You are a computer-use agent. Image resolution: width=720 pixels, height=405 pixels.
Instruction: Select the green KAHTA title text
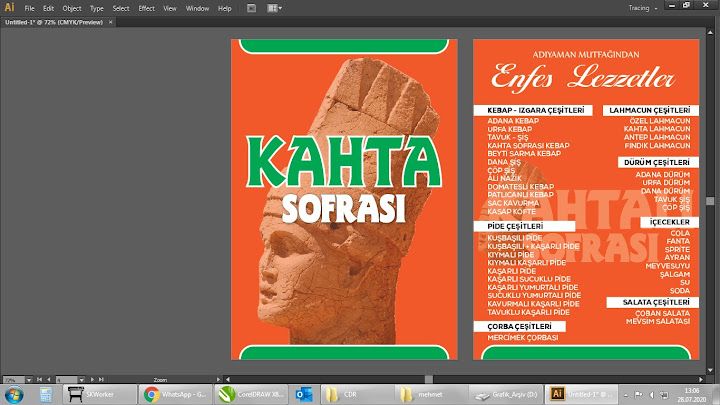point(344,161)
